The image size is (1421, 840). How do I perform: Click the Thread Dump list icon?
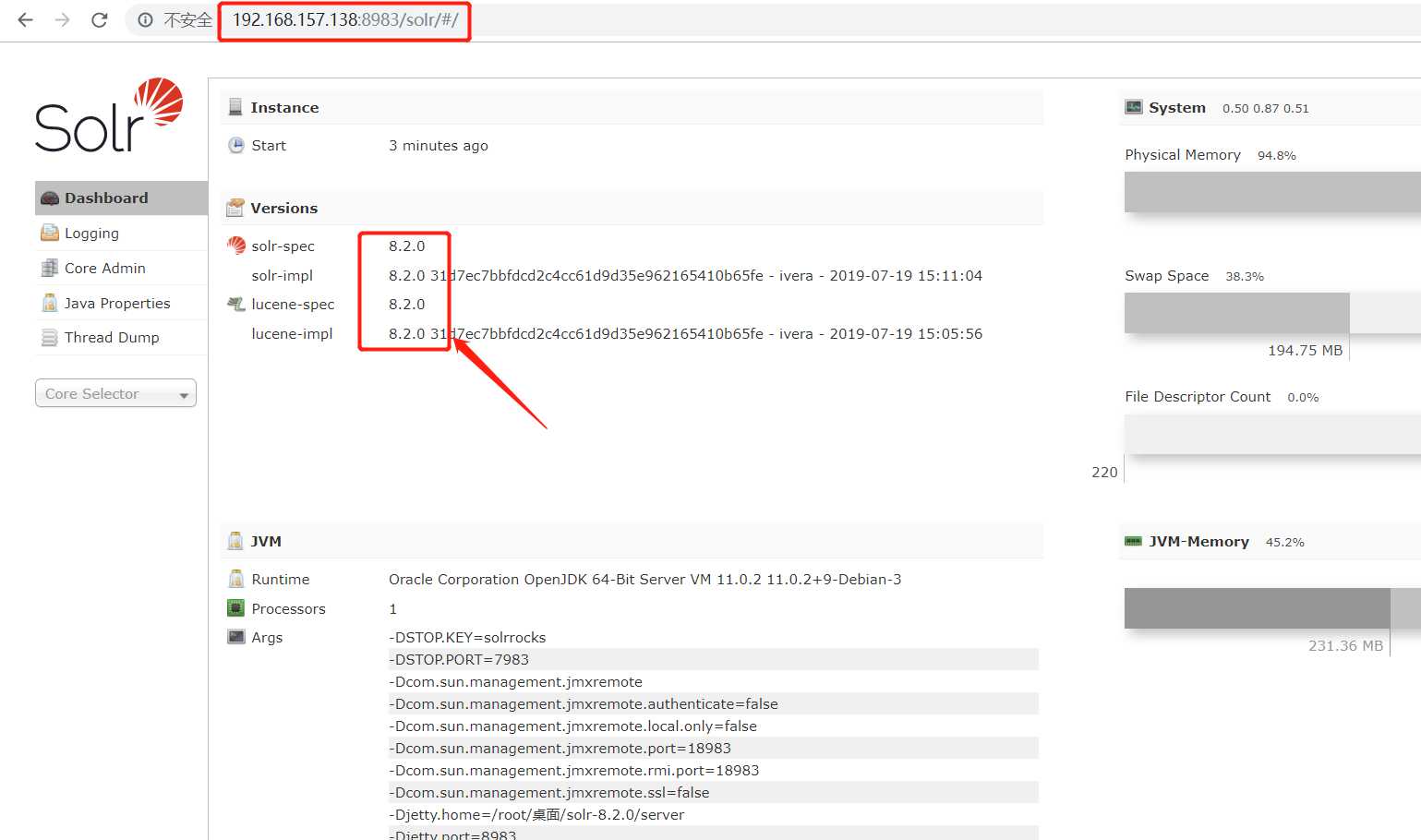(x=50, y=338)
